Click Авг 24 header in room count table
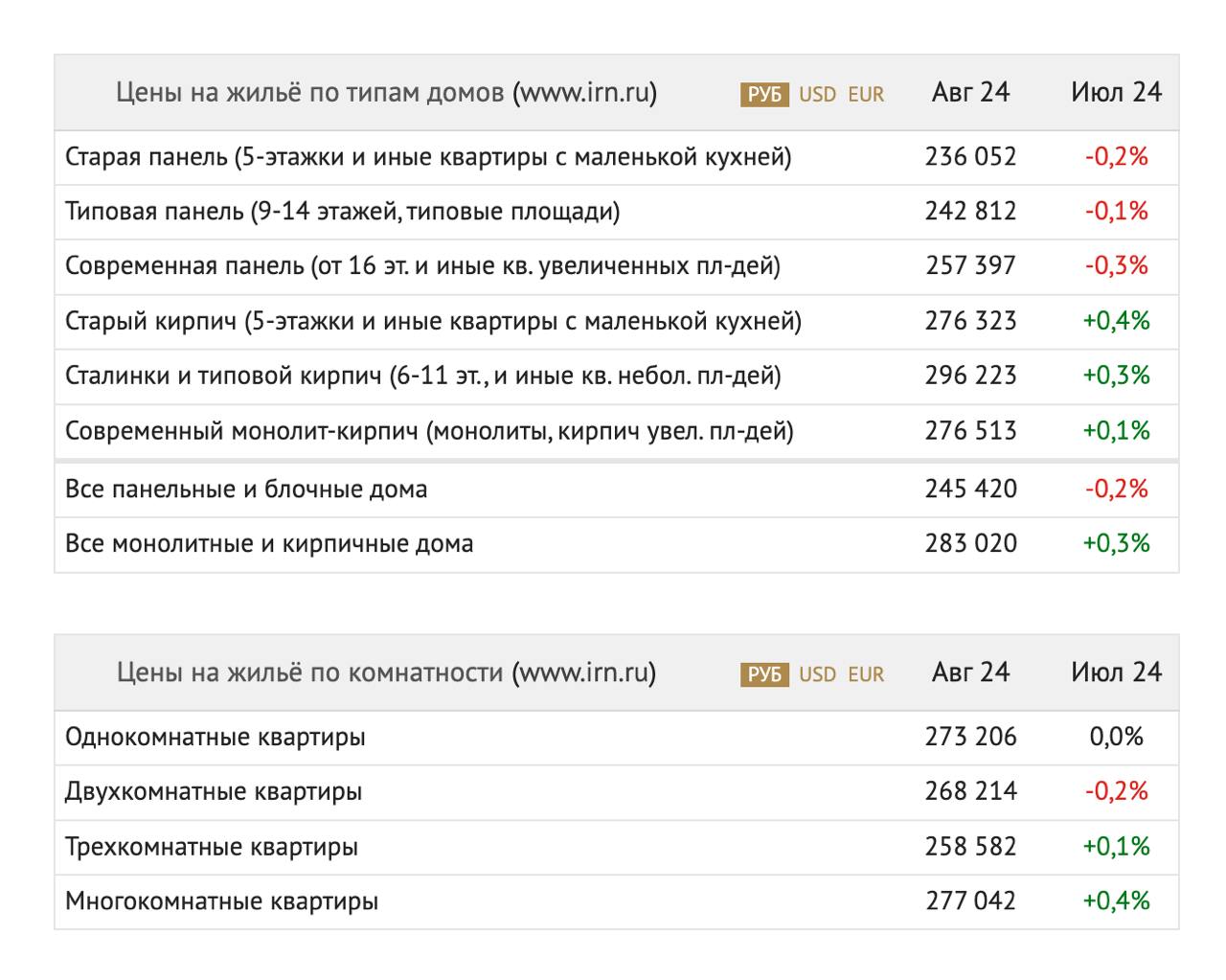This screenshot has width=1226, height=980. pos(970,672)
